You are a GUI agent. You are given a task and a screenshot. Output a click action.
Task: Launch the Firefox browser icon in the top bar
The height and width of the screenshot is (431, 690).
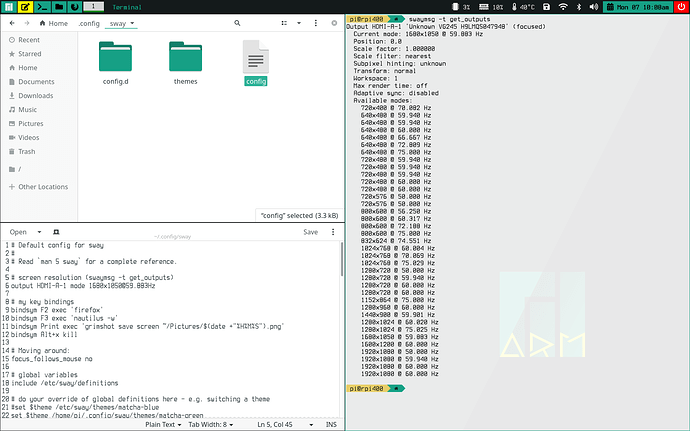click(x=74, y=7)
